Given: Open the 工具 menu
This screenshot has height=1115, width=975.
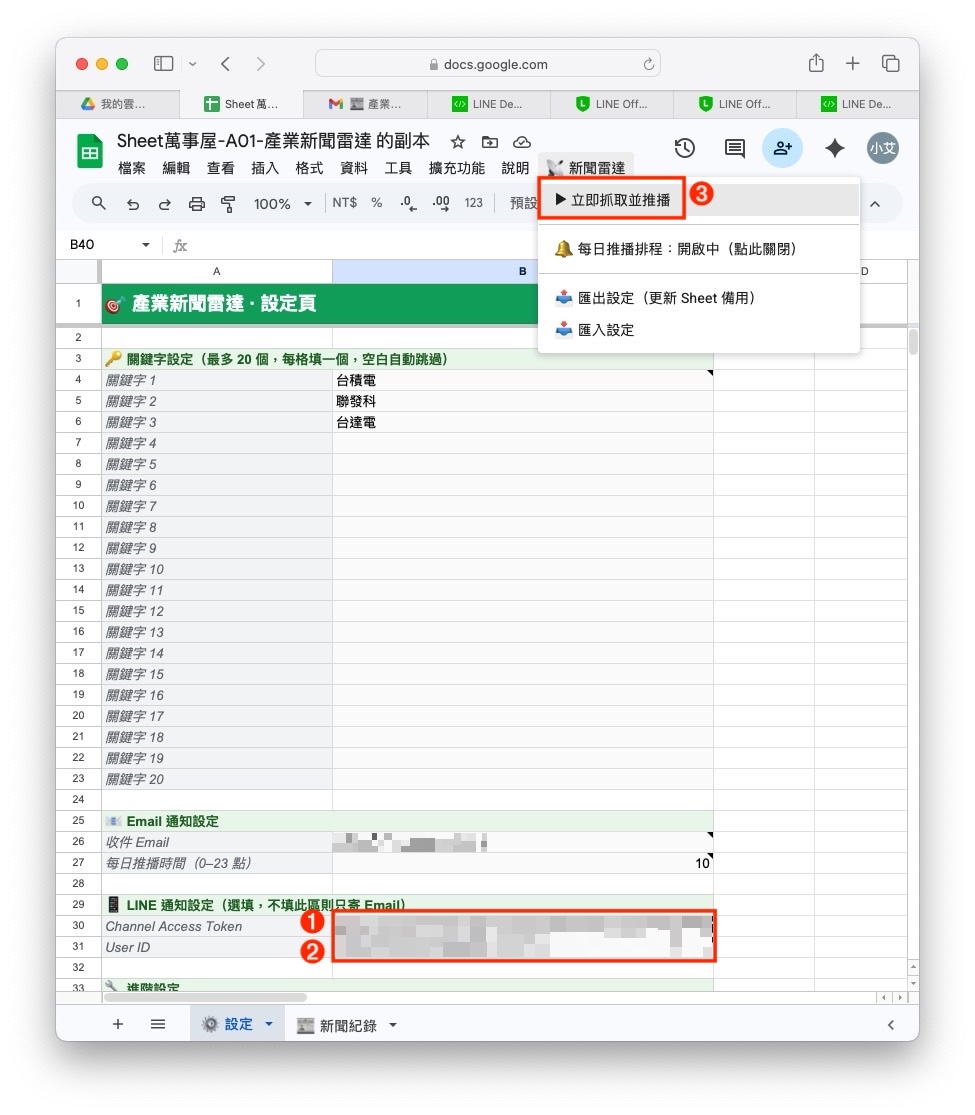Looking at the screenshot, I should click(x=398, y=168).
